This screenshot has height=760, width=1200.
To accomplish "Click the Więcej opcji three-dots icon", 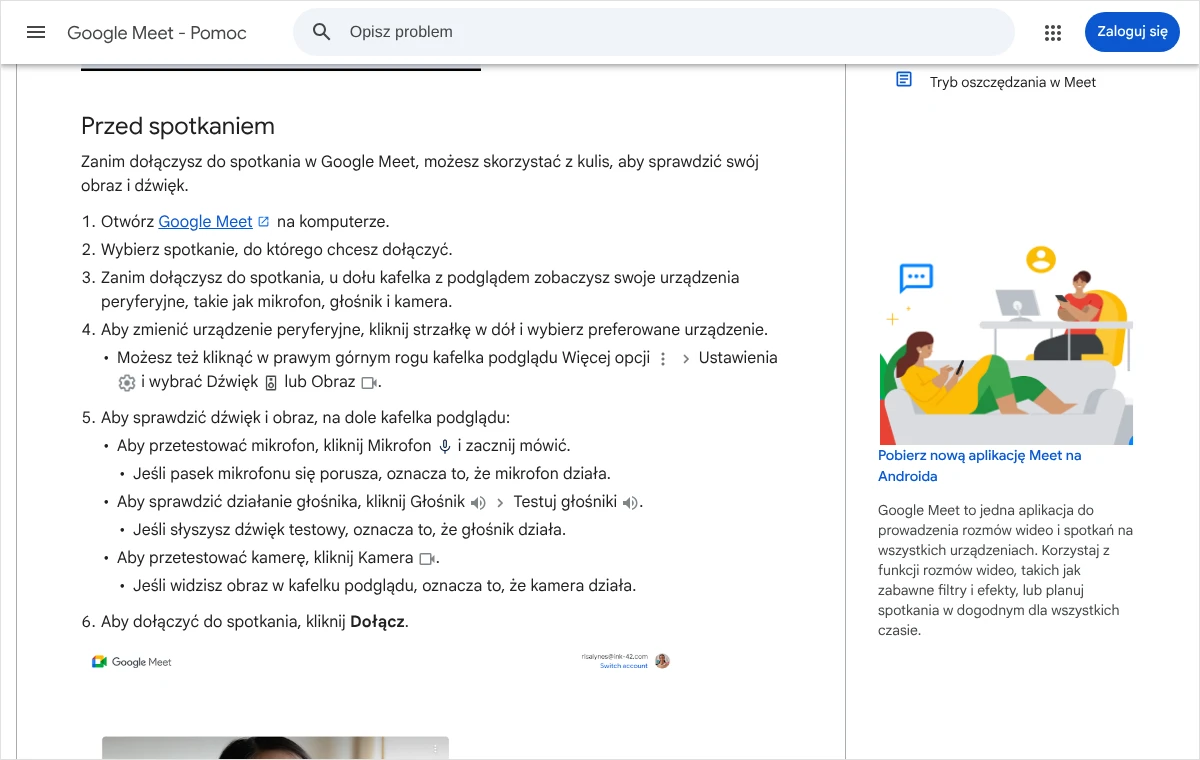I will click(662, 358).
